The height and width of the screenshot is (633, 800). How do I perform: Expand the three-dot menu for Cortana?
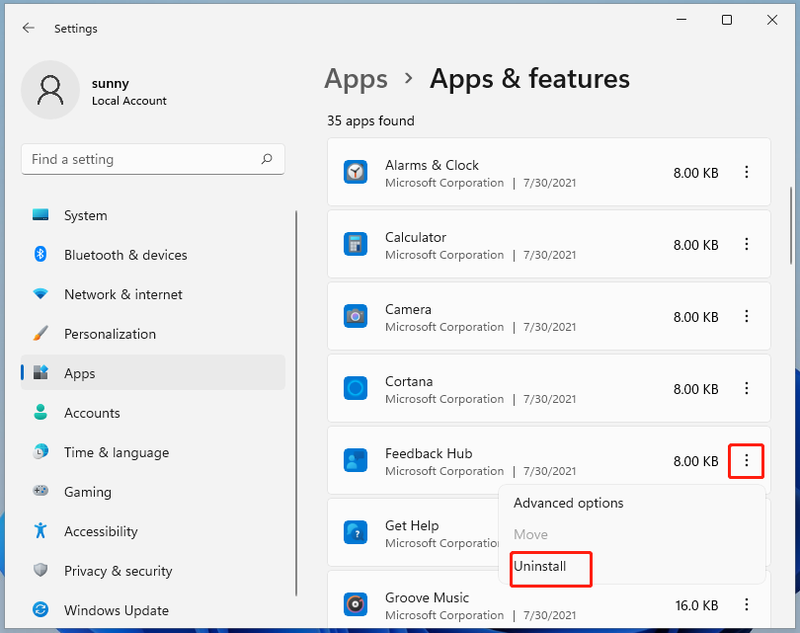[746, 388]
